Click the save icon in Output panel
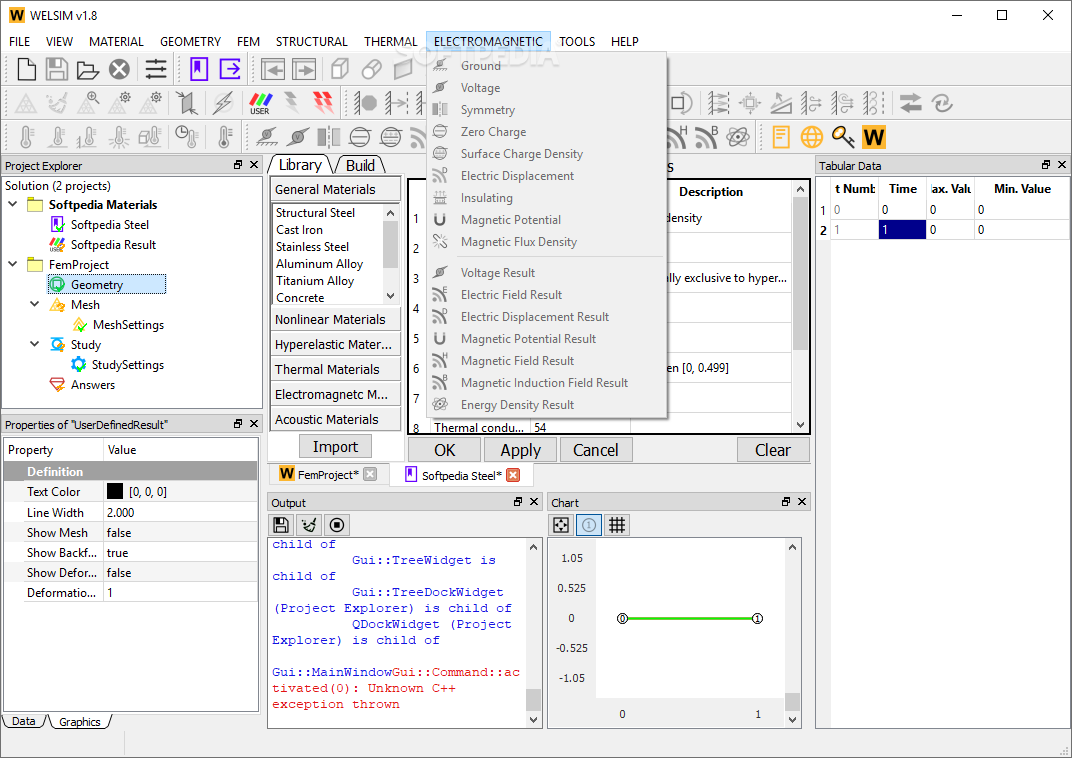 [x=280, y=525]
